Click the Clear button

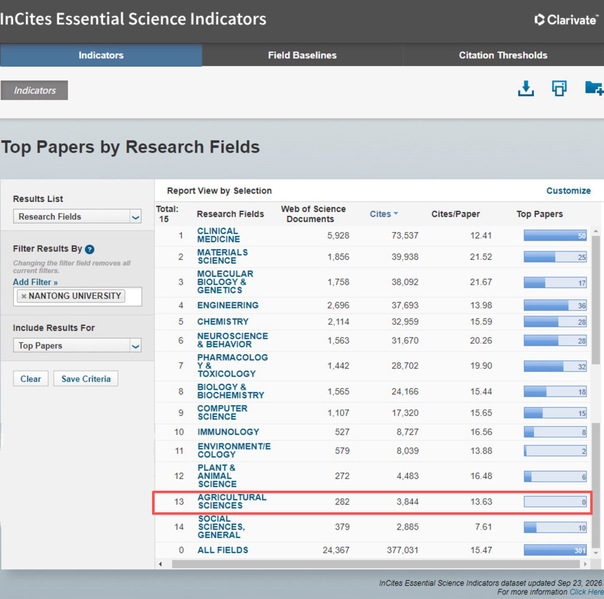(x=31, y=379)
